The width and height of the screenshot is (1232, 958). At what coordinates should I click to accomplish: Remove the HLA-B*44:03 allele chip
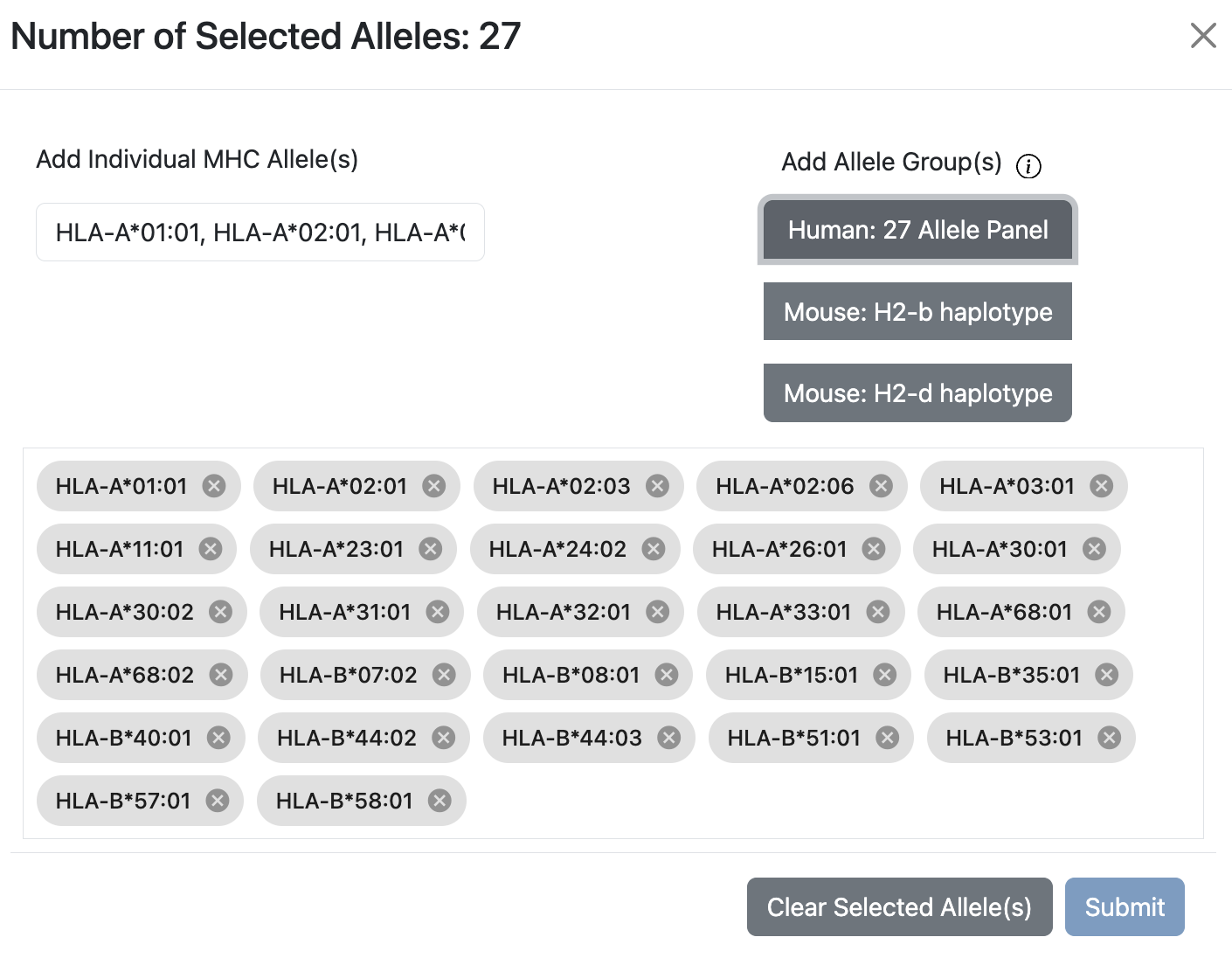coord(668,738)
